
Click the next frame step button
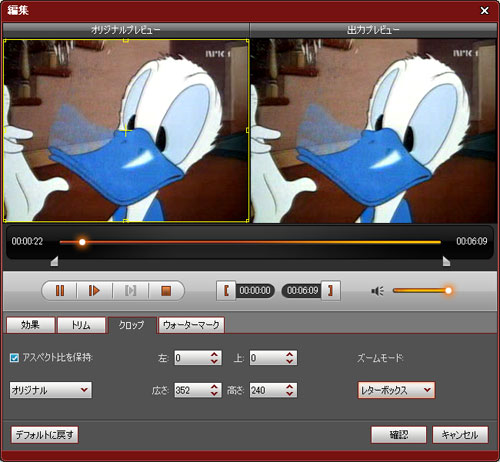pyautogui.click(x=130, y=291)
